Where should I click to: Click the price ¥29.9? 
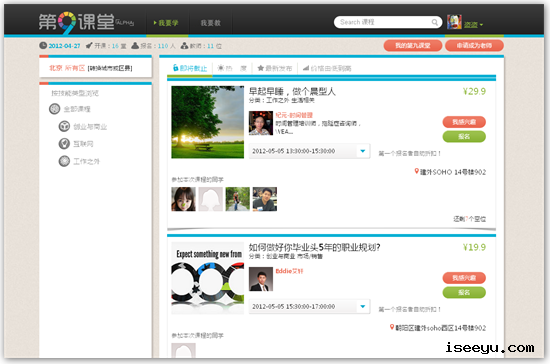[474, 92]
